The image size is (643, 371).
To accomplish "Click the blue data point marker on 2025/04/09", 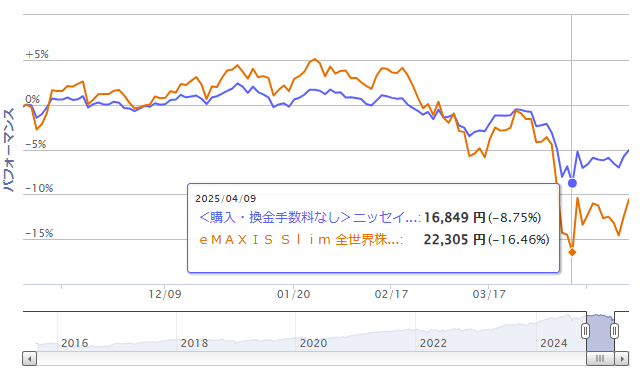I will pos(572,183).
